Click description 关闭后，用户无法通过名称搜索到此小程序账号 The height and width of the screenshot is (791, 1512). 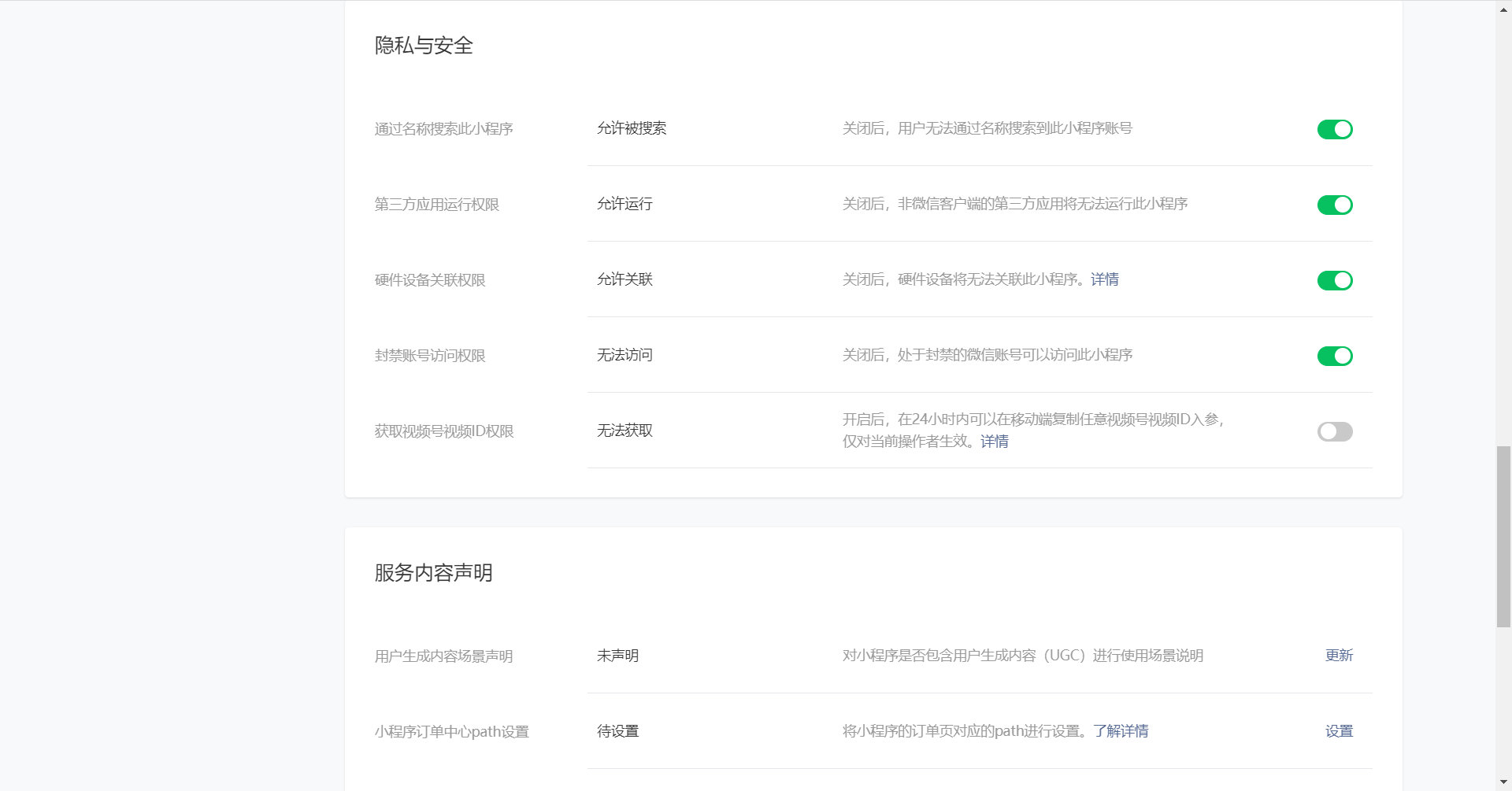point(988,128)
